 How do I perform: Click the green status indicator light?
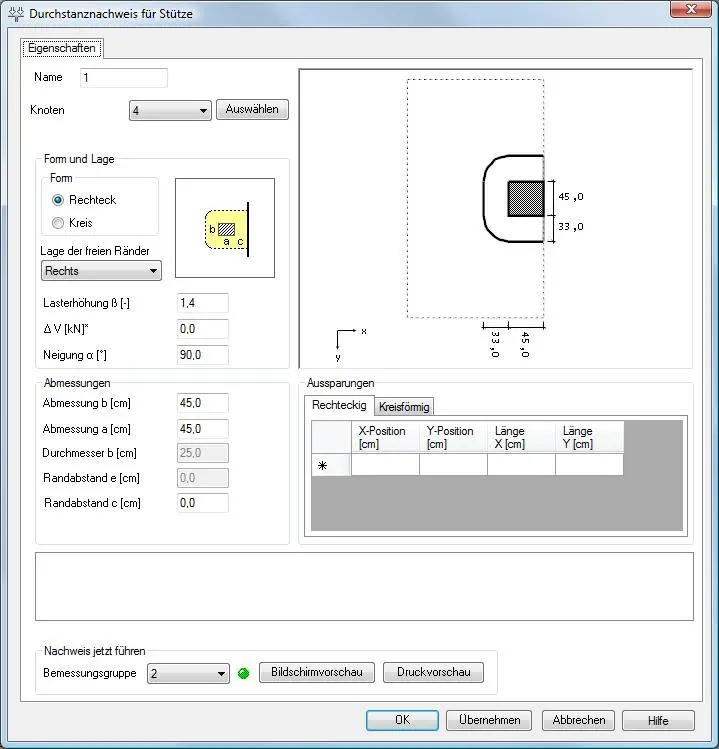click(x=244, y=674)
